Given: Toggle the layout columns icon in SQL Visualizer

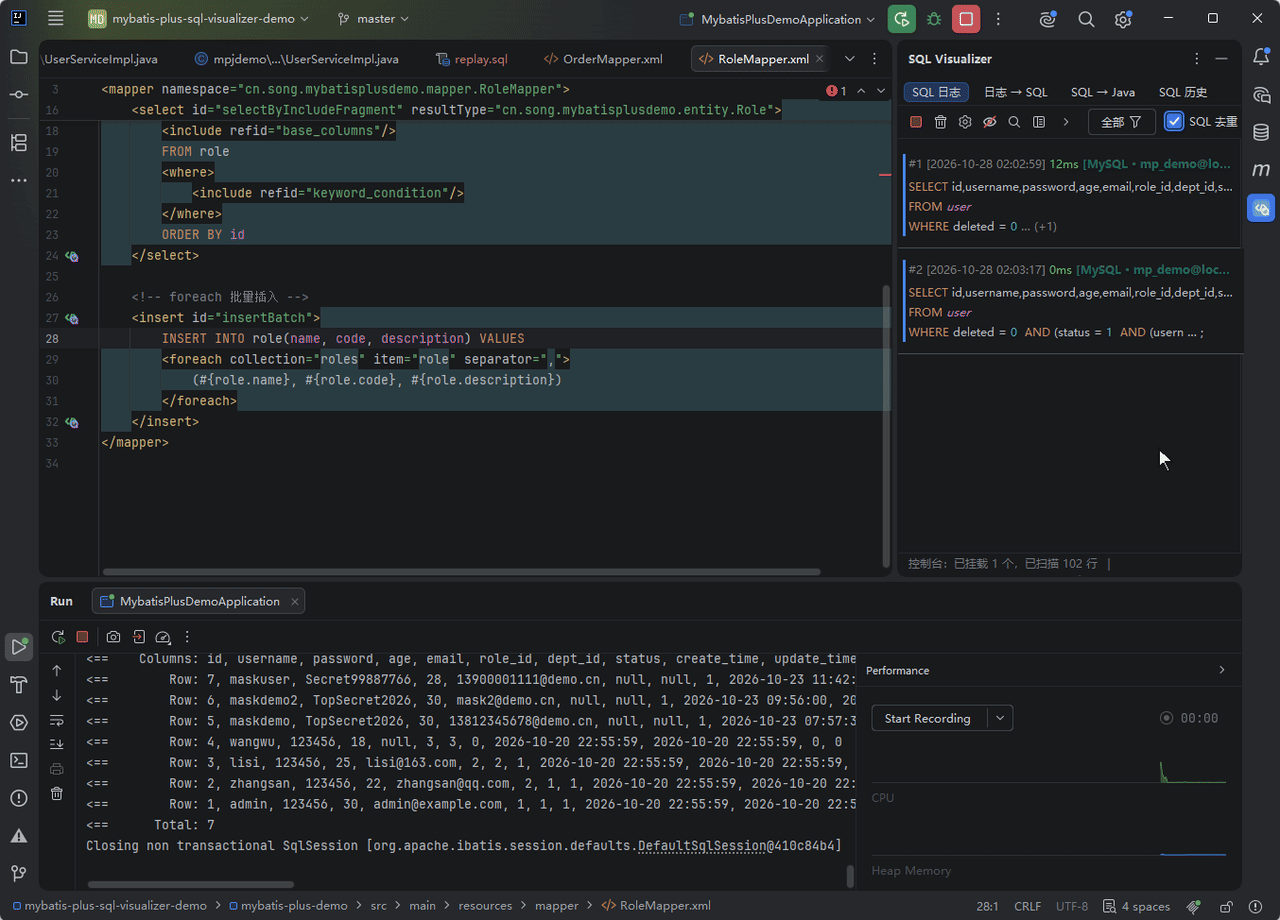Looking at the screenshot, I should pyautogui.click(x=1039, y=122).
